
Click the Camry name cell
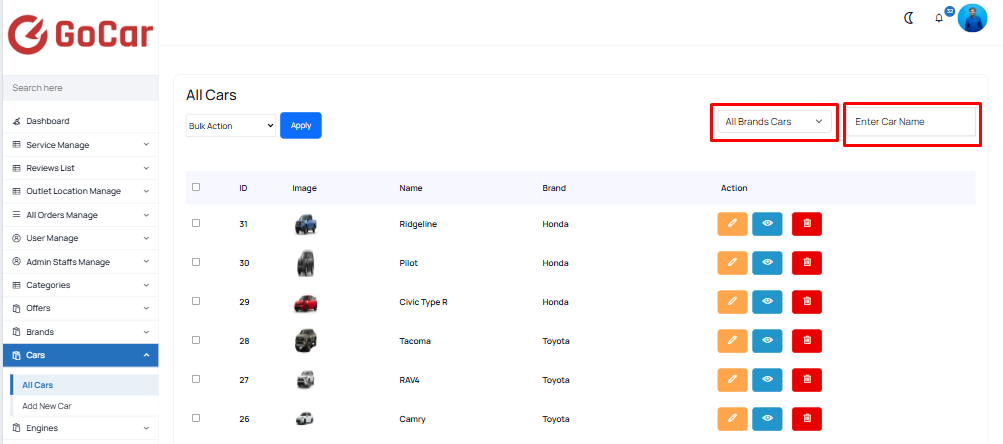413,419
